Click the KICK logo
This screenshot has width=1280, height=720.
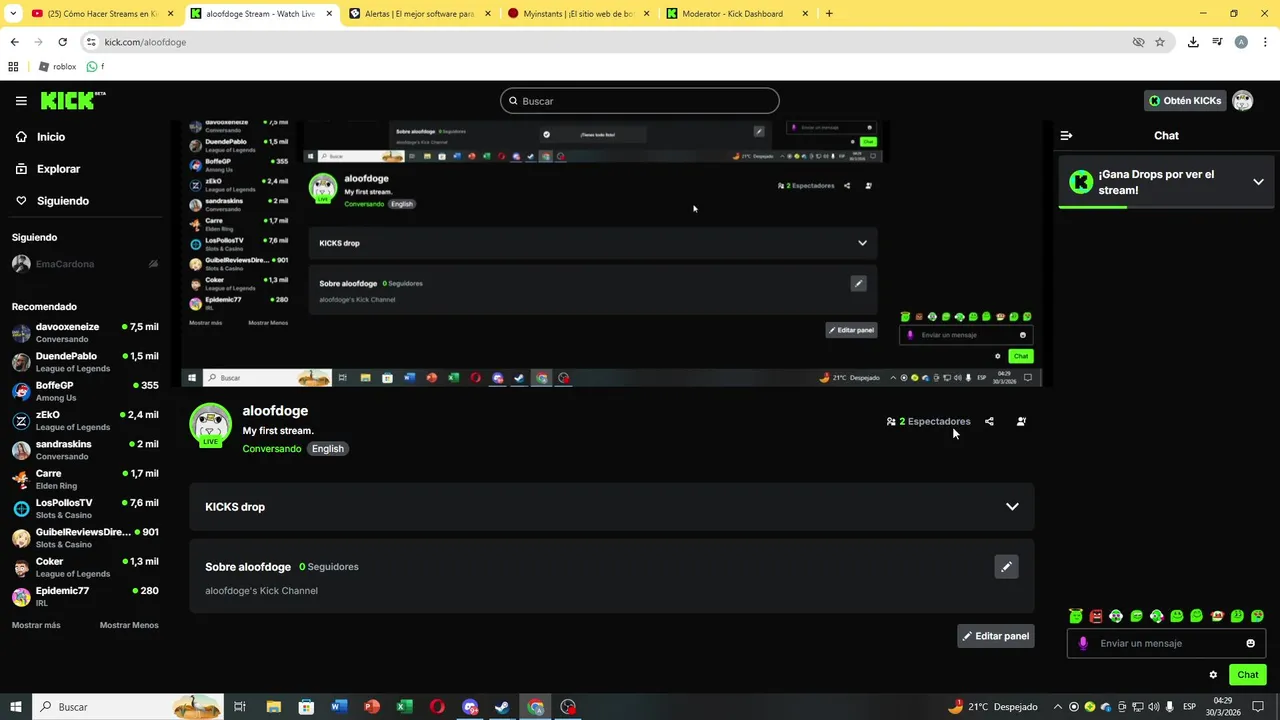(x=72, y=100)
